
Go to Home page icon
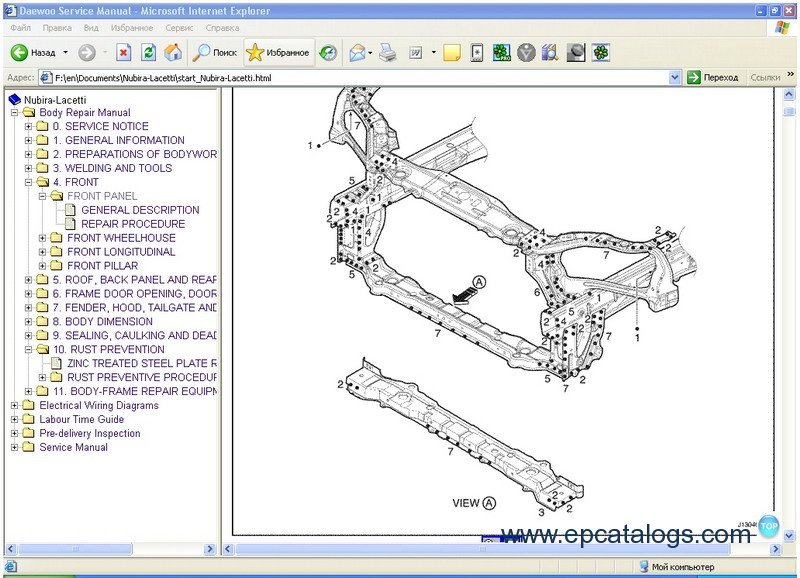point(173,53)
